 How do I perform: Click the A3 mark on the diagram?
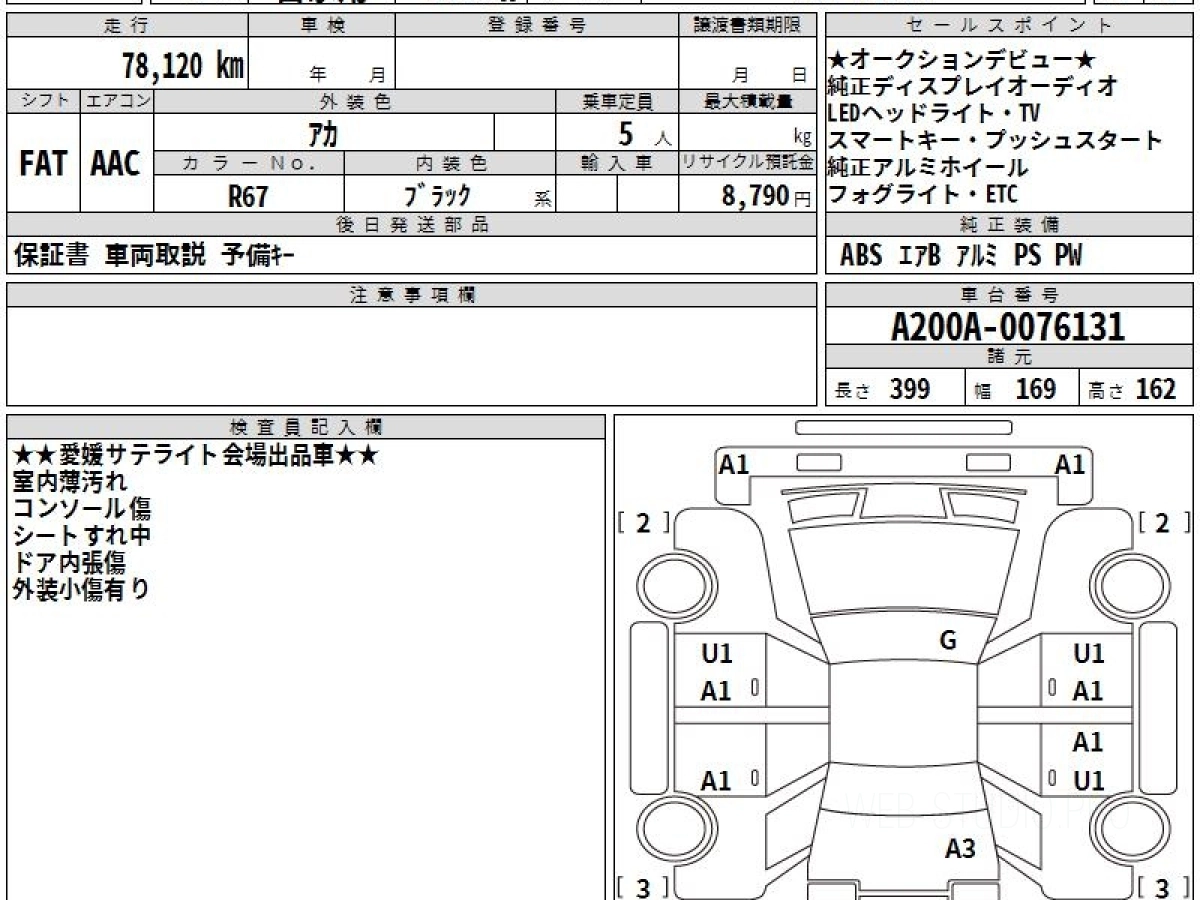960,850
